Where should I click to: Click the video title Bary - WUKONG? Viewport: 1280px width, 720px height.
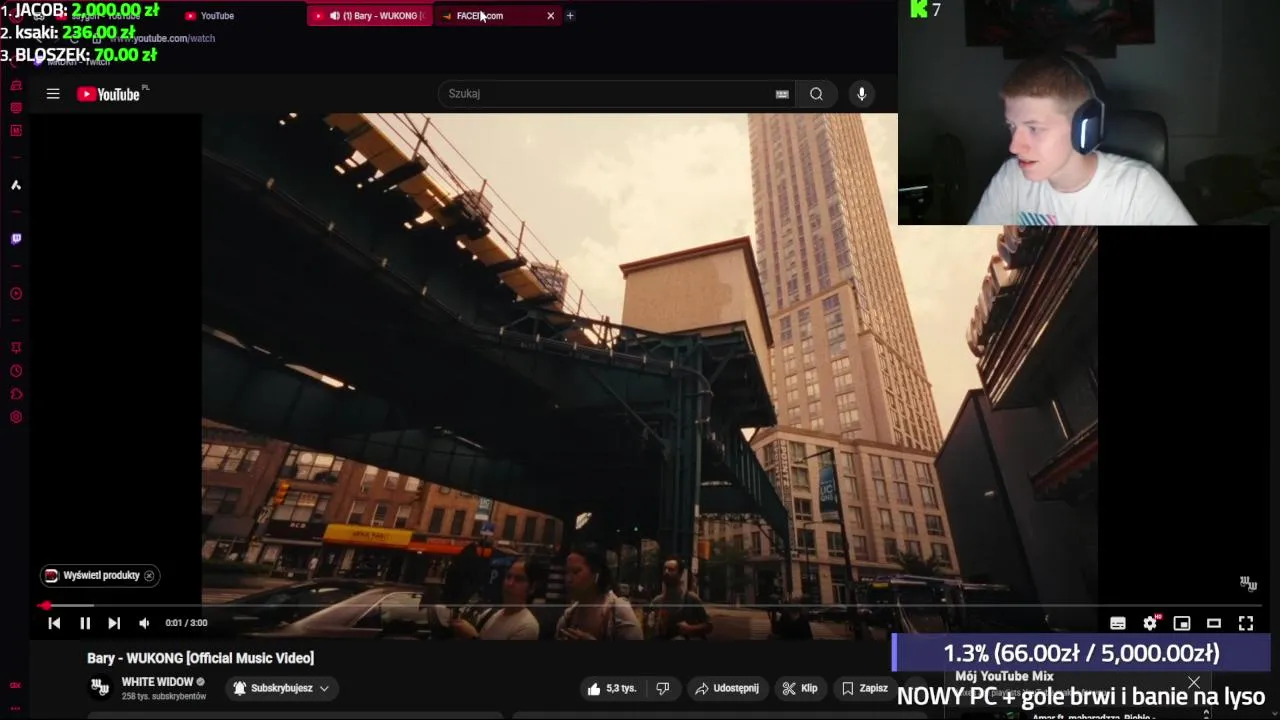click(200, 658)
